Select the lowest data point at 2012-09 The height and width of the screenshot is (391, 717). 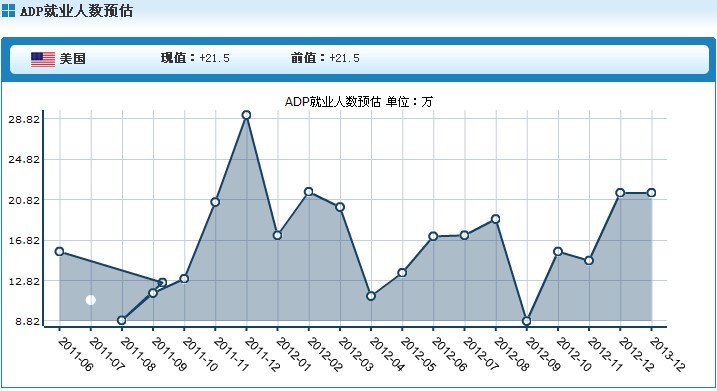[x=527, y=321]
